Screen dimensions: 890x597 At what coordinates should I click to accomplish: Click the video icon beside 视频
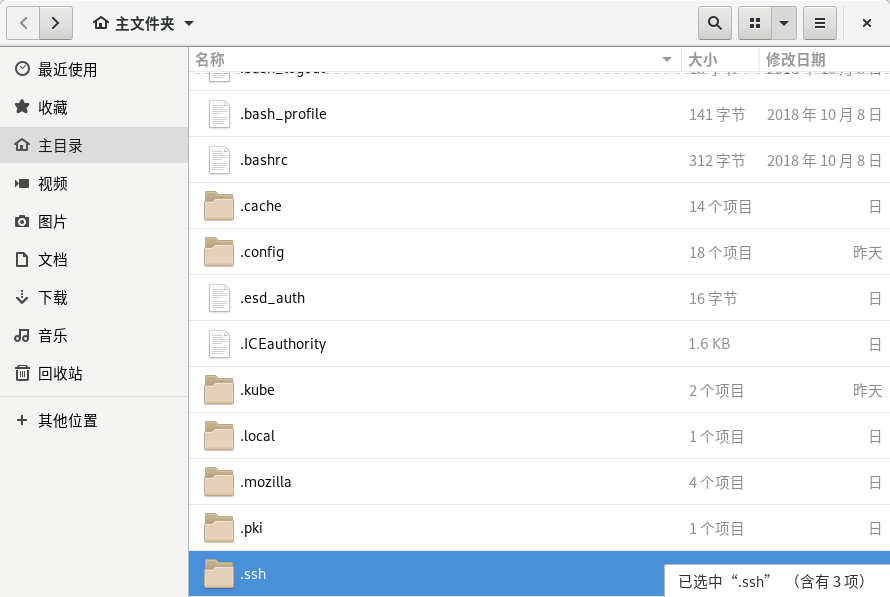22,183
